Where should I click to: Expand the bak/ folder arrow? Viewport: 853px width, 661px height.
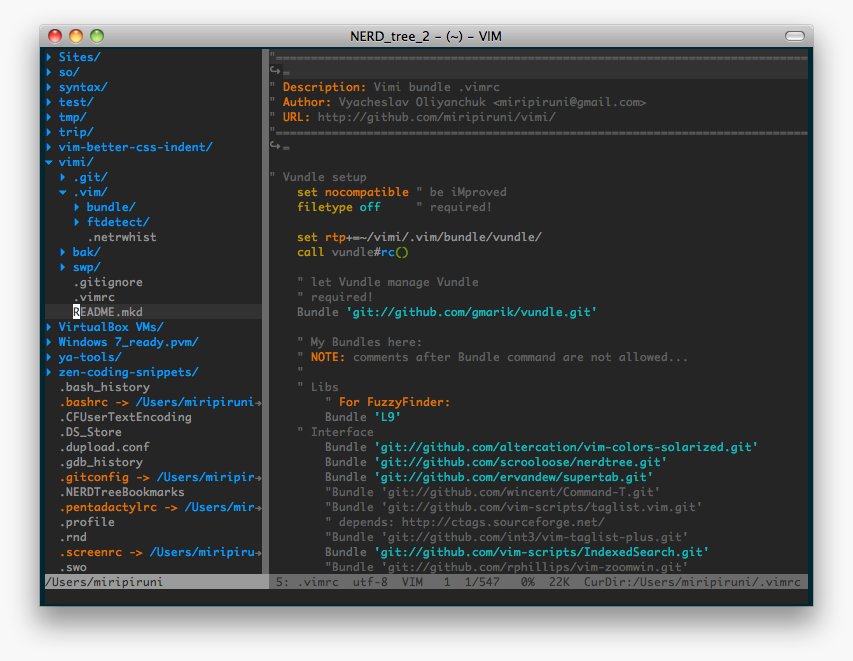63,252
